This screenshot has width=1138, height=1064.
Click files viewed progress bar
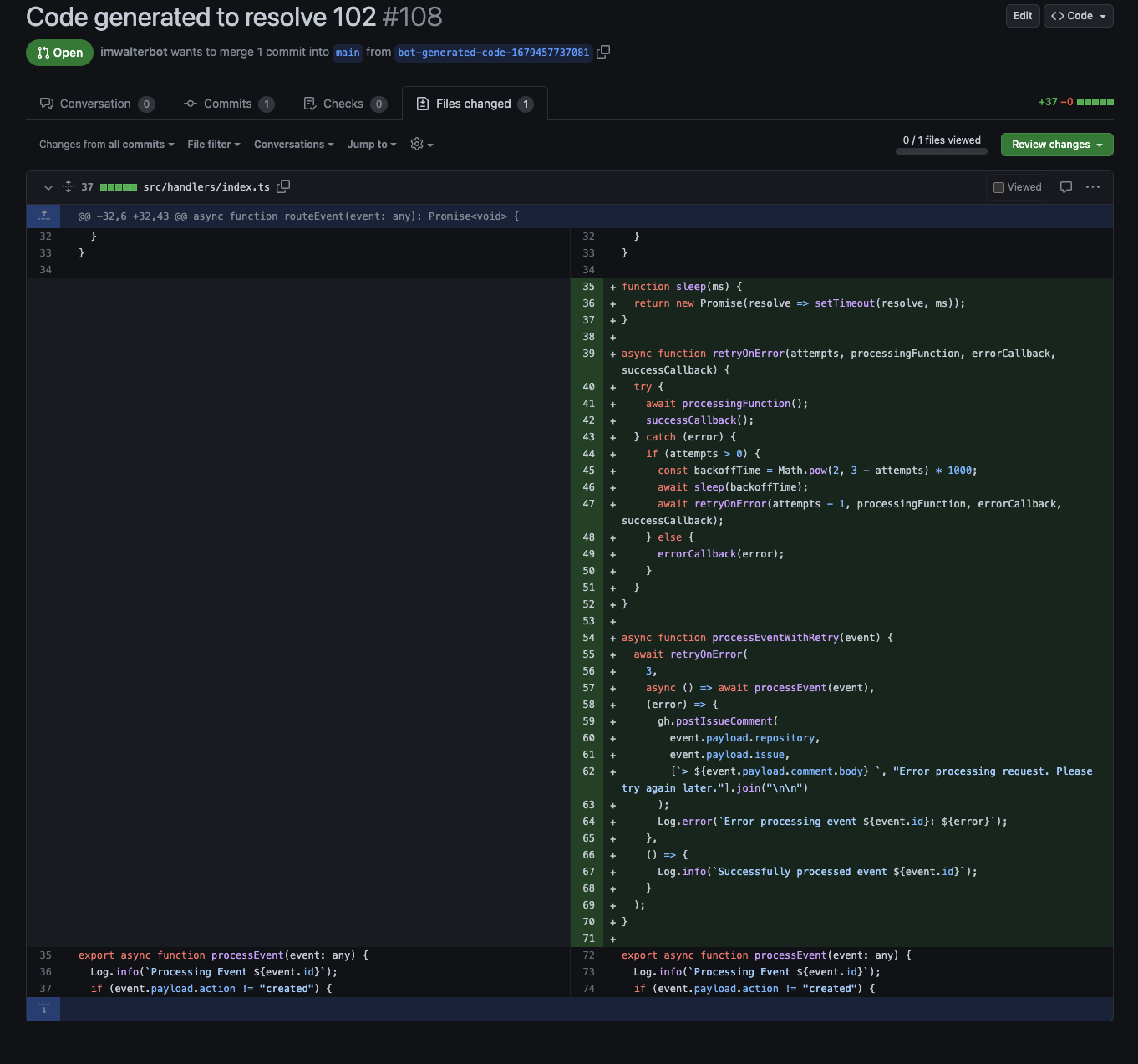pyautogui.click(x=942, y=151)
